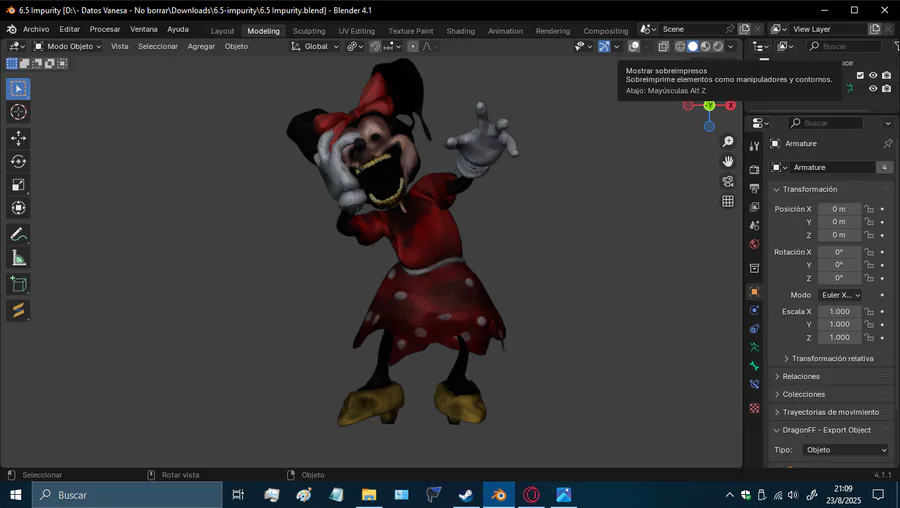Toggle snapping magnet button
900x508 pixels.
coord(375,46)
